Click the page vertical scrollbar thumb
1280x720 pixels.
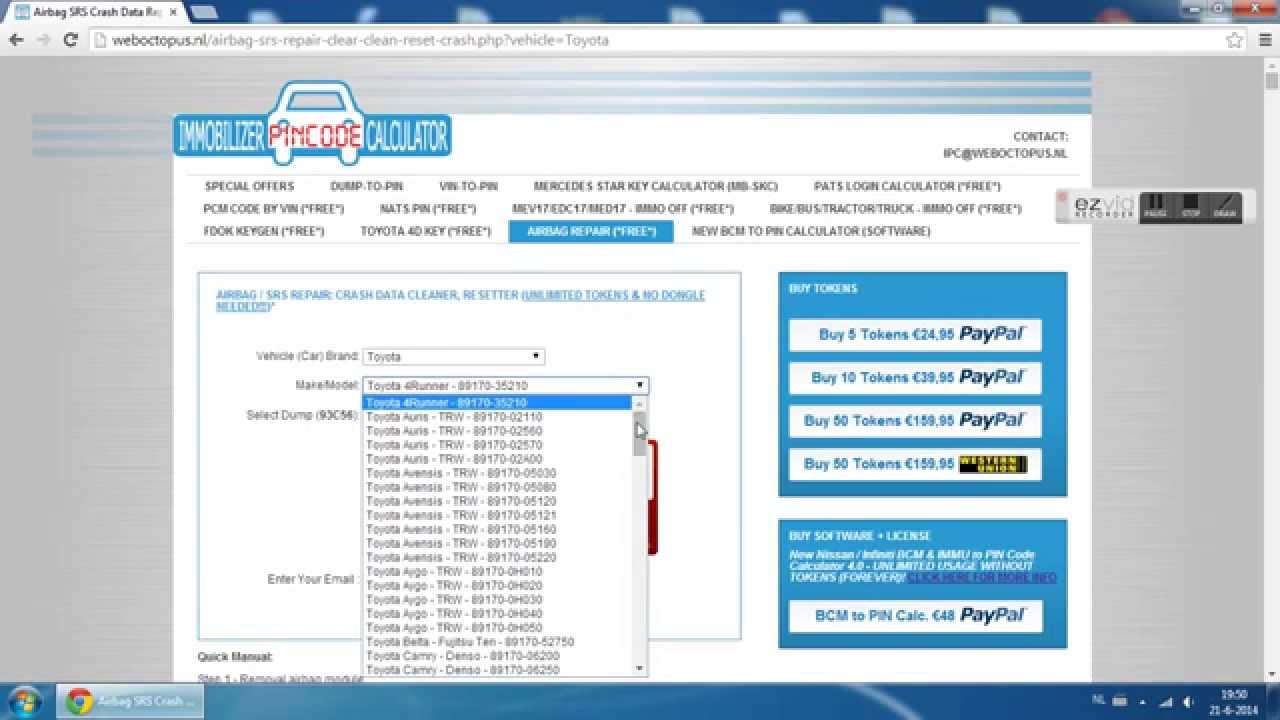click(x=1272, y=81)
